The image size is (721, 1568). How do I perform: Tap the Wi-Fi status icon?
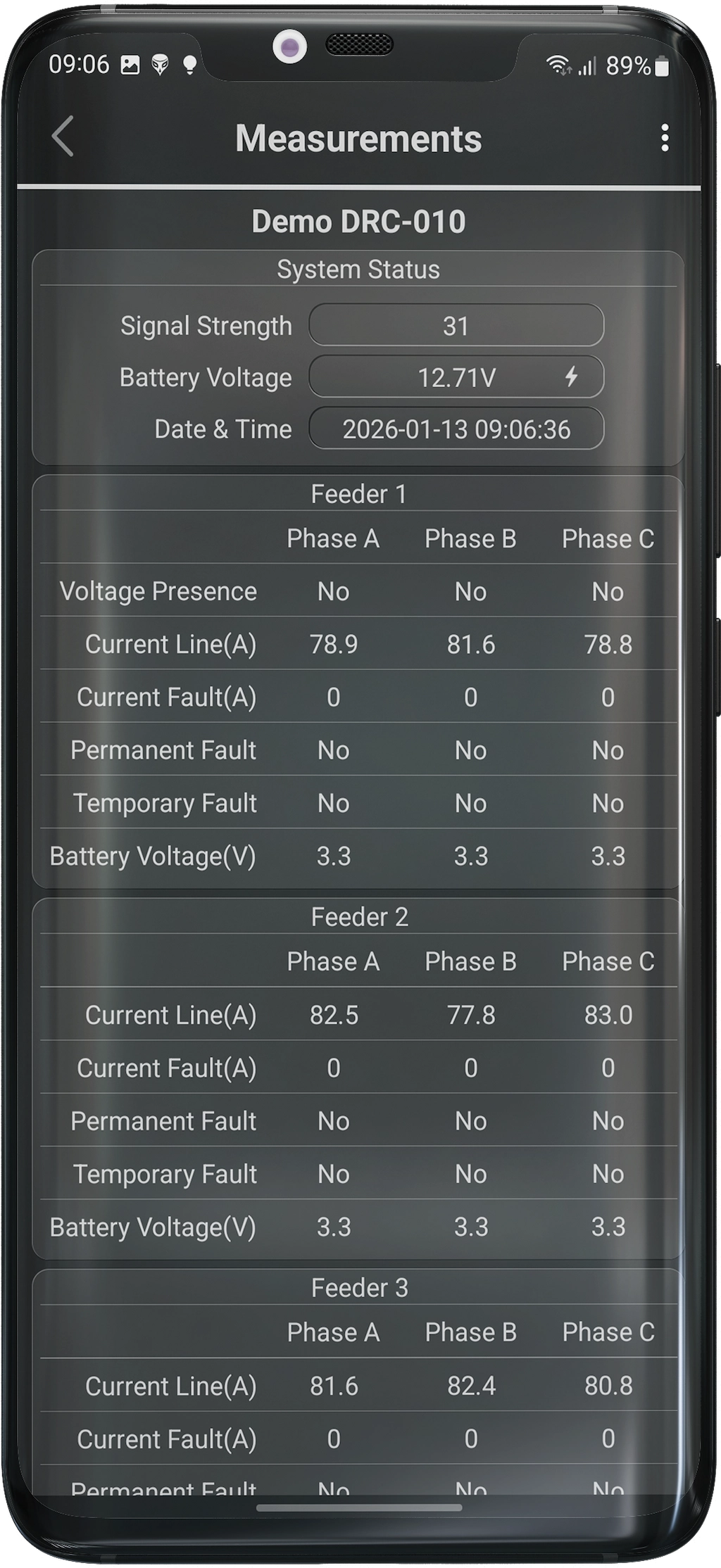[x=557, y=65]
